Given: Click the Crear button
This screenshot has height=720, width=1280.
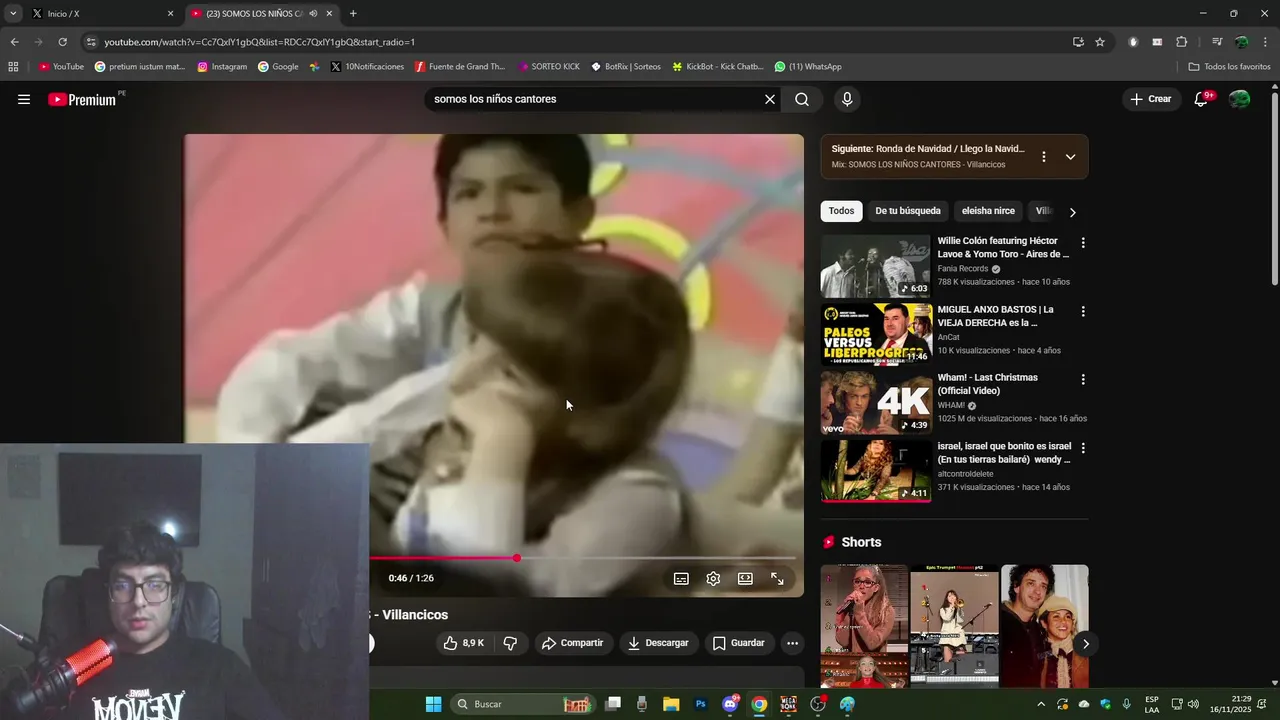Looking at the screenshot, I should (x=1150, y=99).
